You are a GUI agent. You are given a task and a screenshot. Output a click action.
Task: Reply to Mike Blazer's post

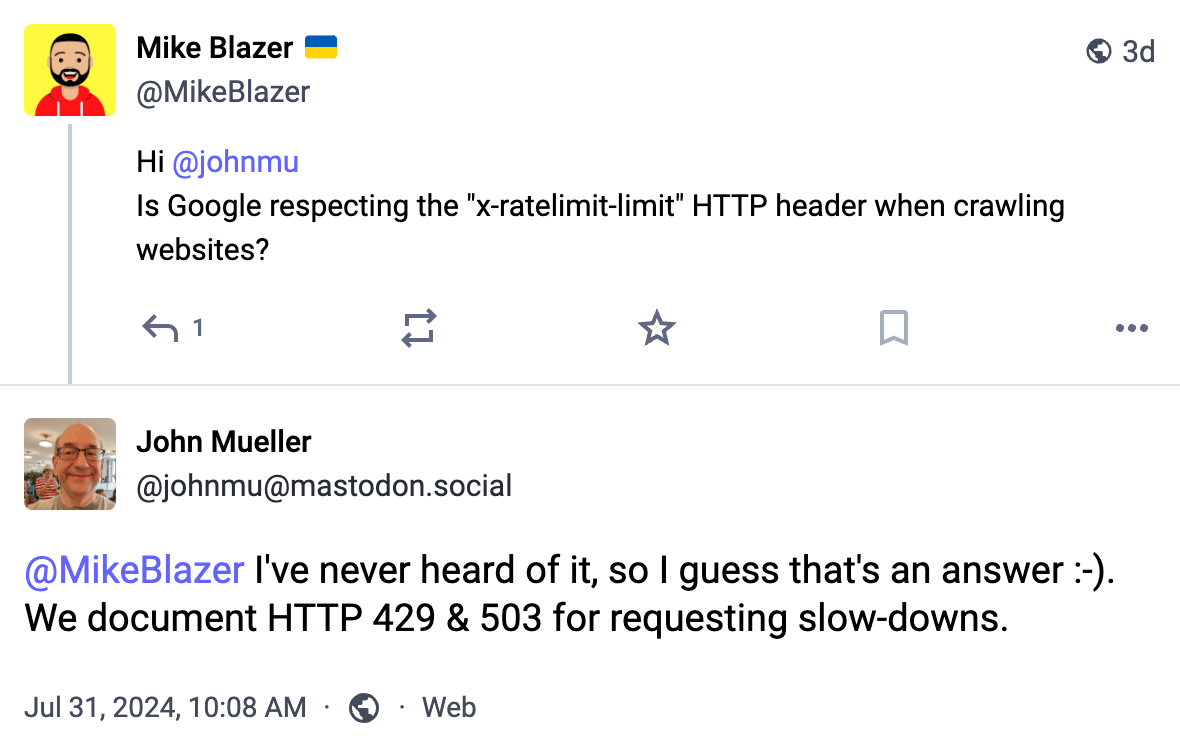click(161, 328)
